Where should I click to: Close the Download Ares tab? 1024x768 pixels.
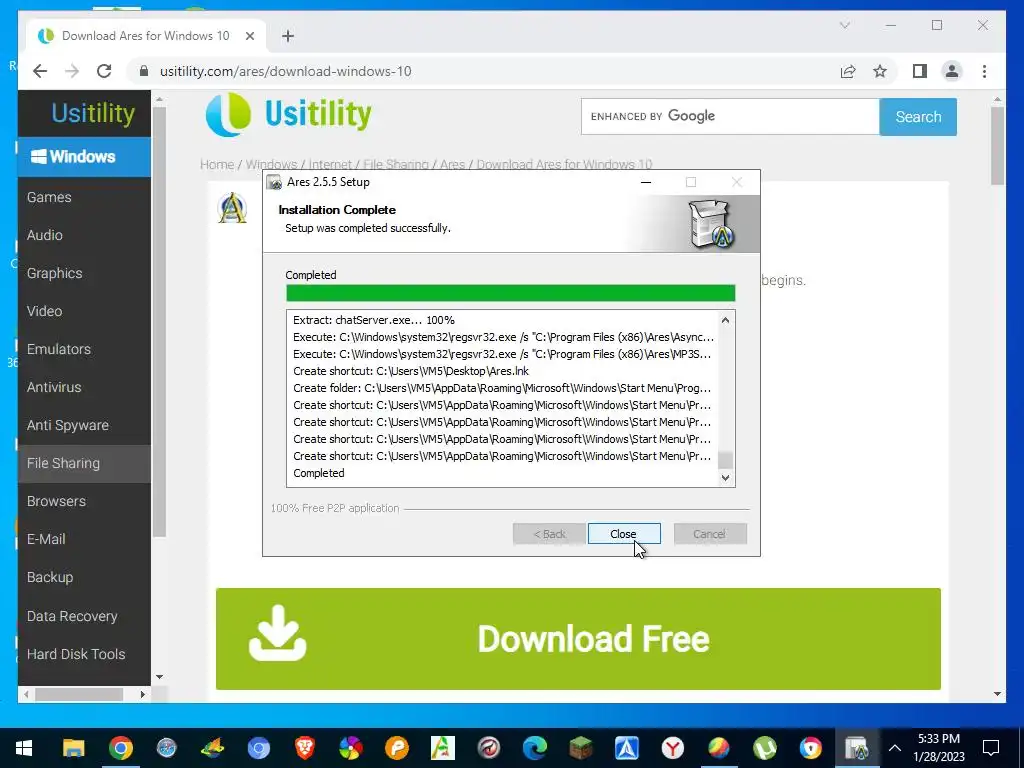point(249,36)
